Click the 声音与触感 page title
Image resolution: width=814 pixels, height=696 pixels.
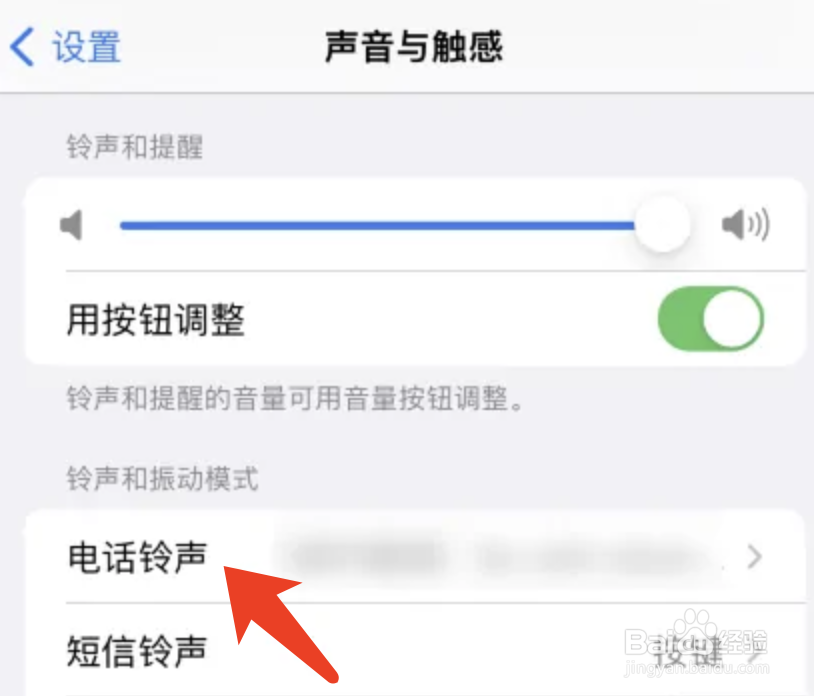click(x=414, y=47)
